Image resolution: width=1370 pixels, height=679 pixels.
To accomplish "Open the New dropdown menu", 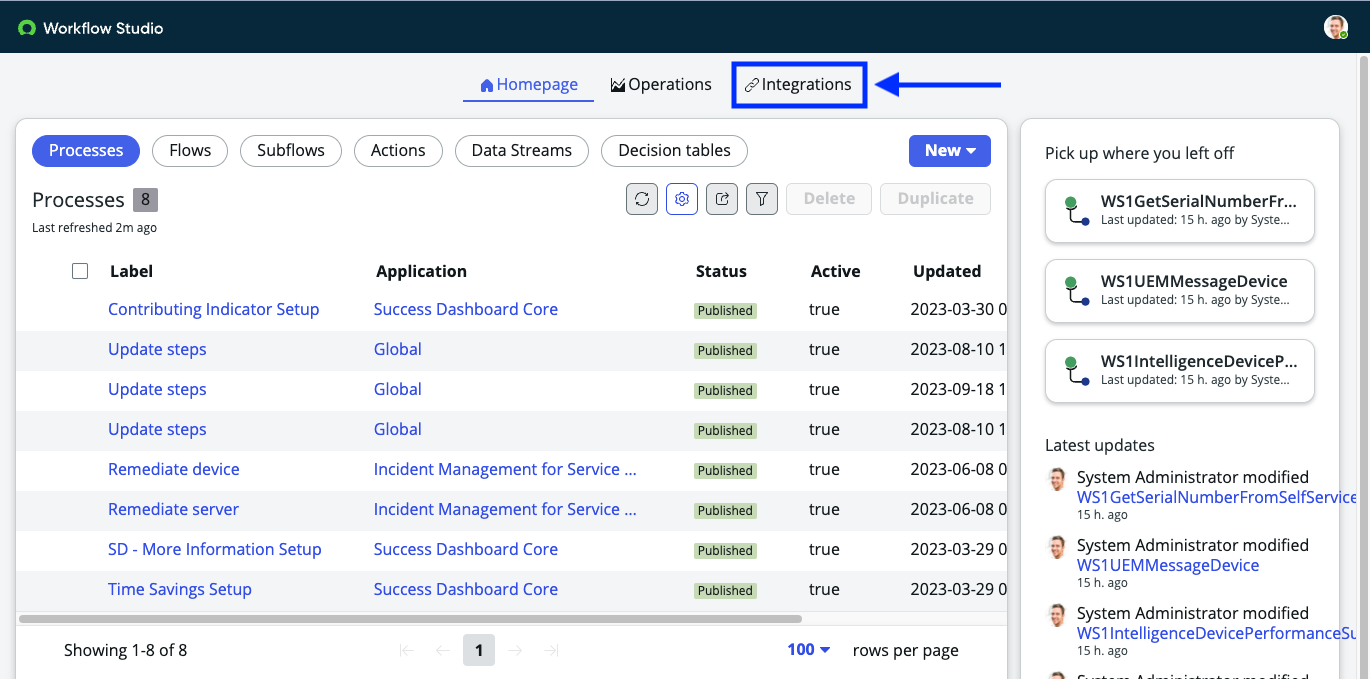I will click(949, 150).
